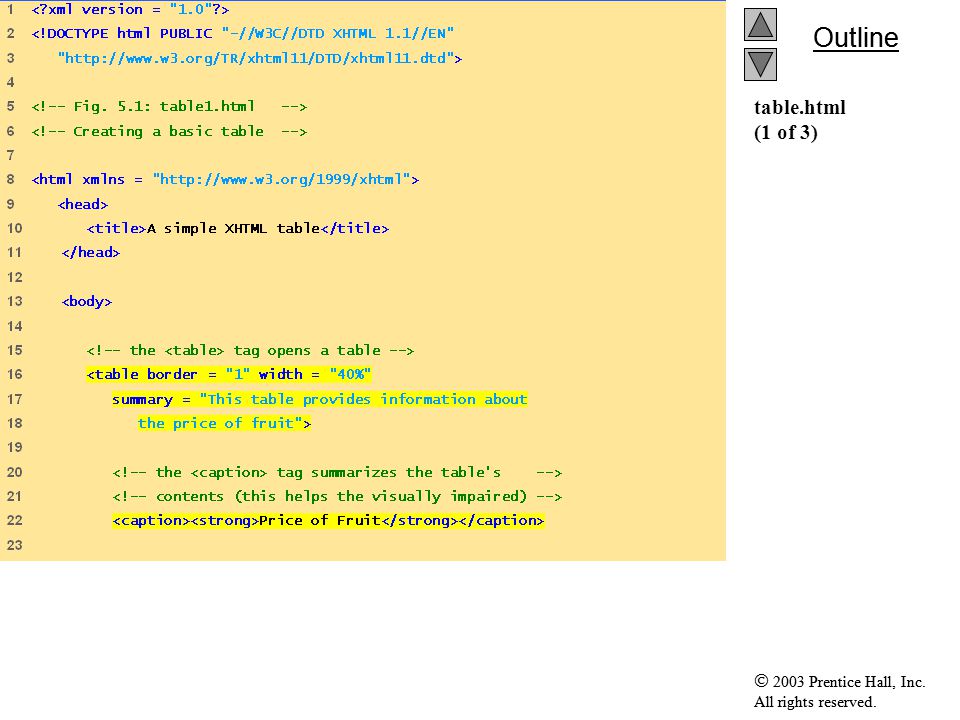Click the table.html (1 of 3) label
960x720 pixels.
tap(800, 120)
